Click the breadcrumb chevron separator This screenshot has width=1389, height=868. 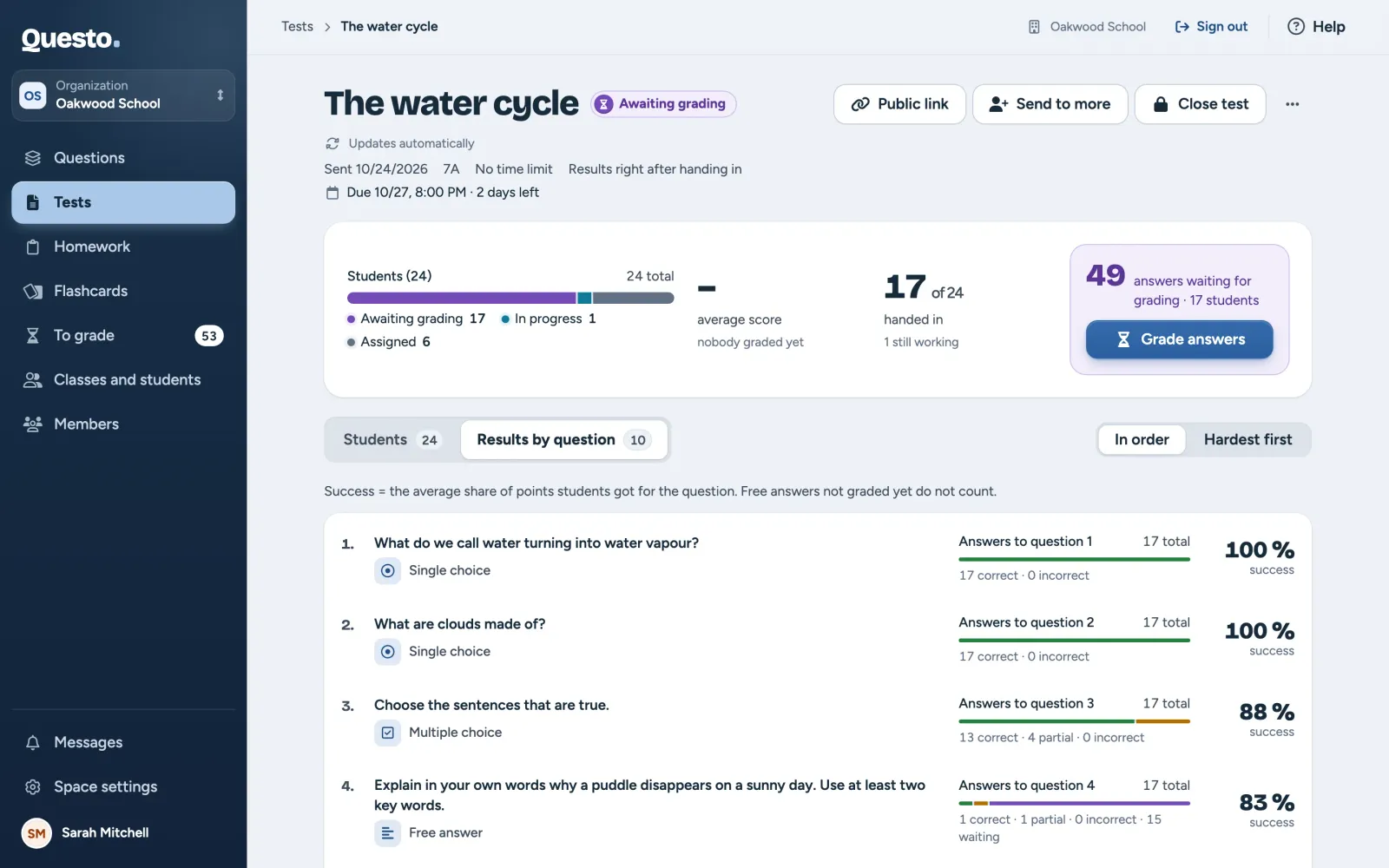(x=327, y=27)
